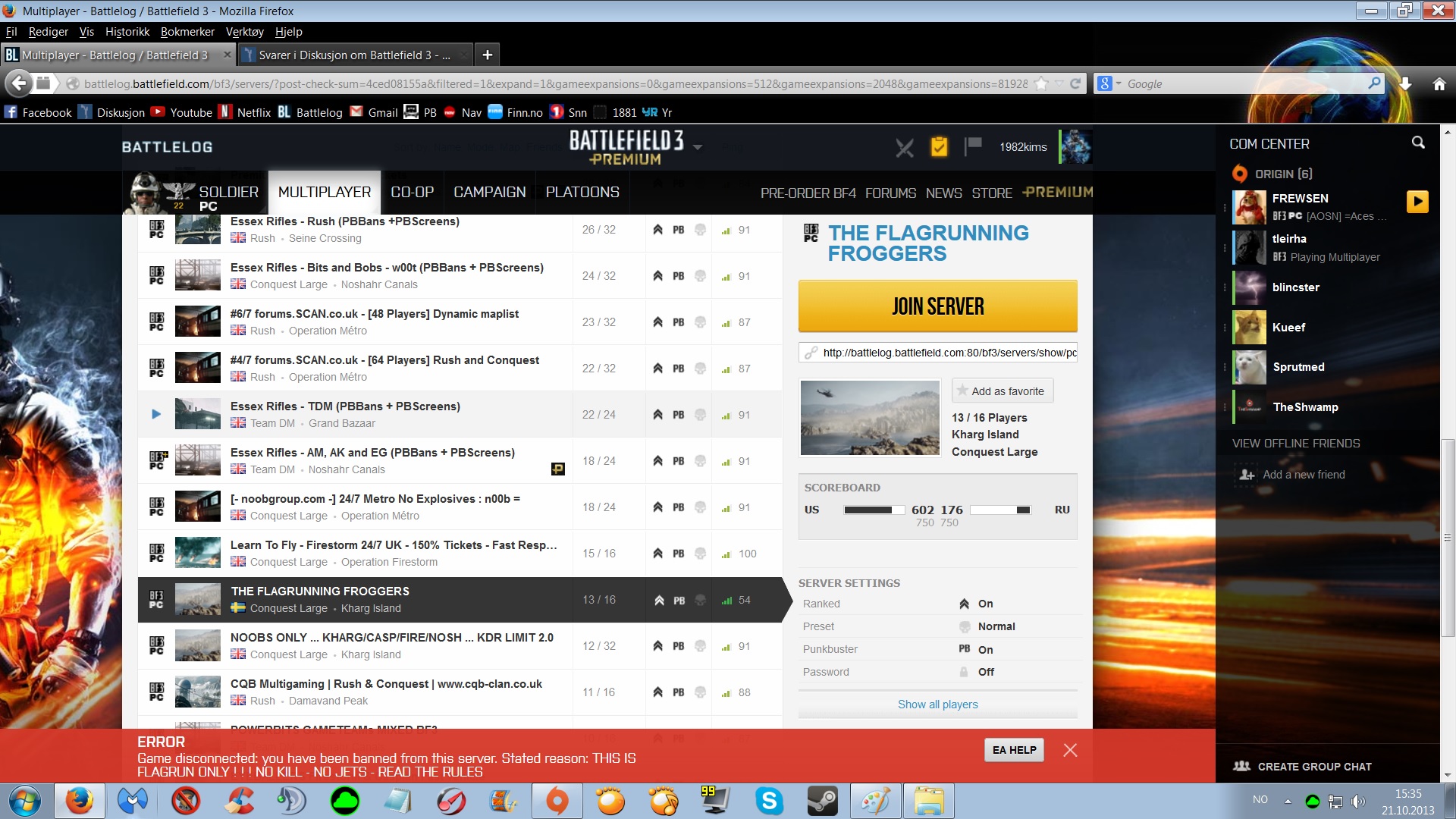Open the STORE link

tap(992, 193)
